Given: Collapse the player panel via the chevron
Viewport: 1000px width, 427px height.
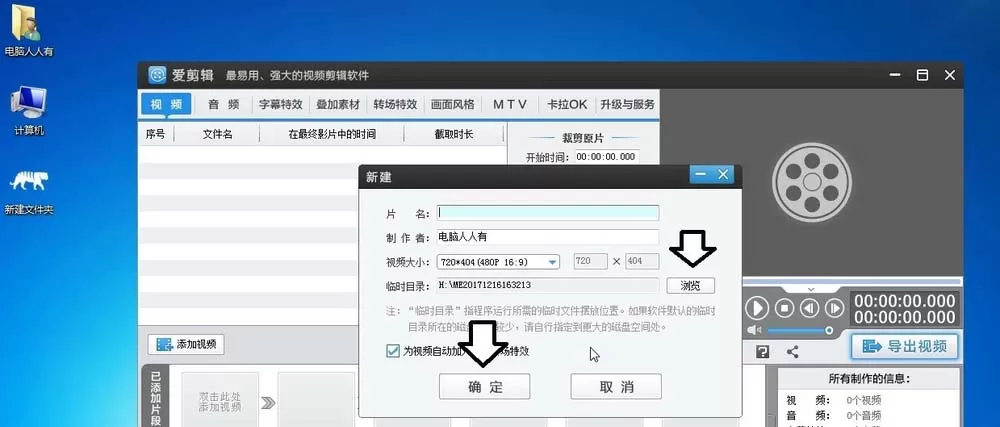Looking at the screenshot, I should click(811, 289).
